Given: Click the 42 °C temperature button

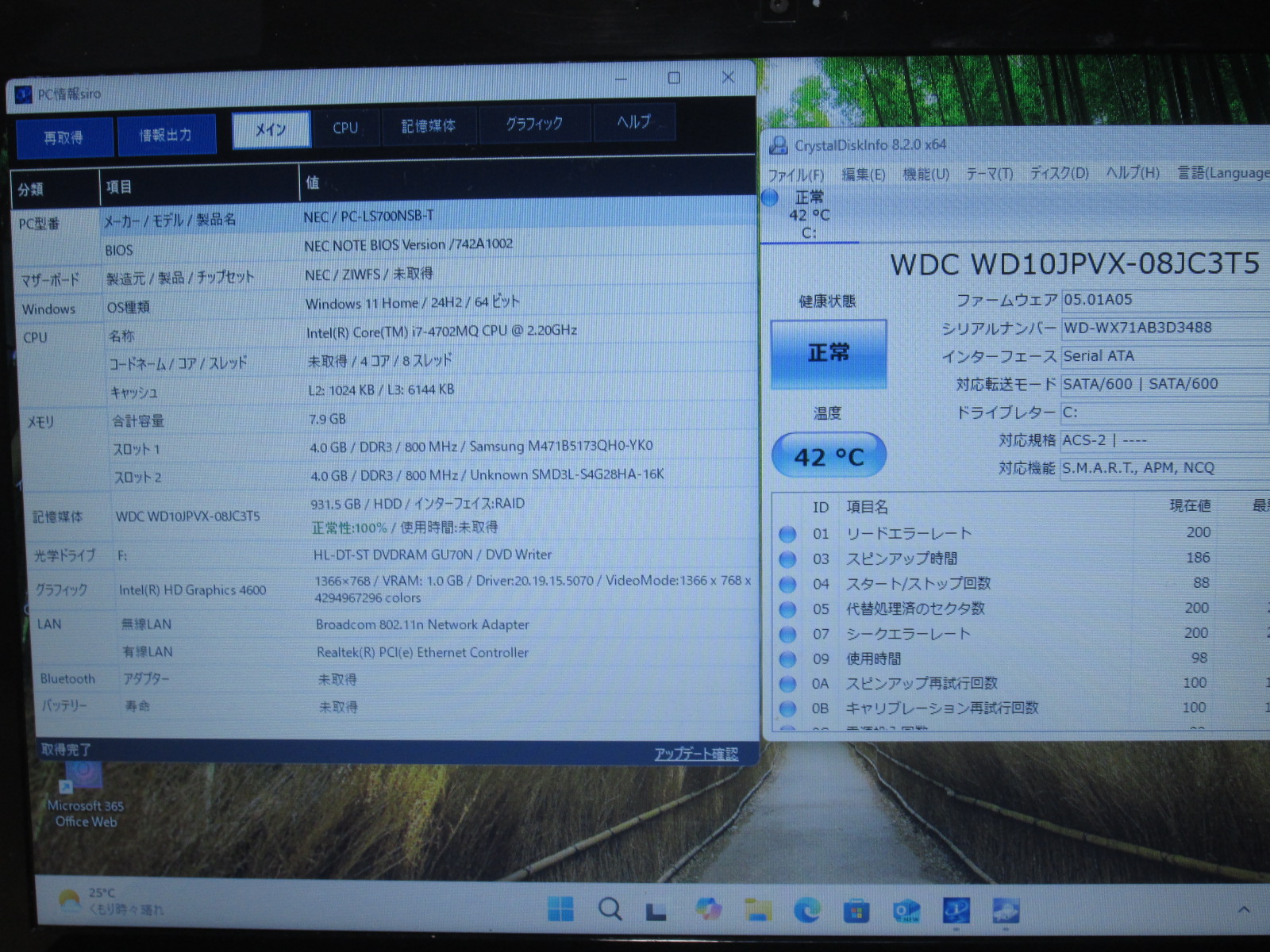Looking at the screenshot, I should tap(829, 455).
